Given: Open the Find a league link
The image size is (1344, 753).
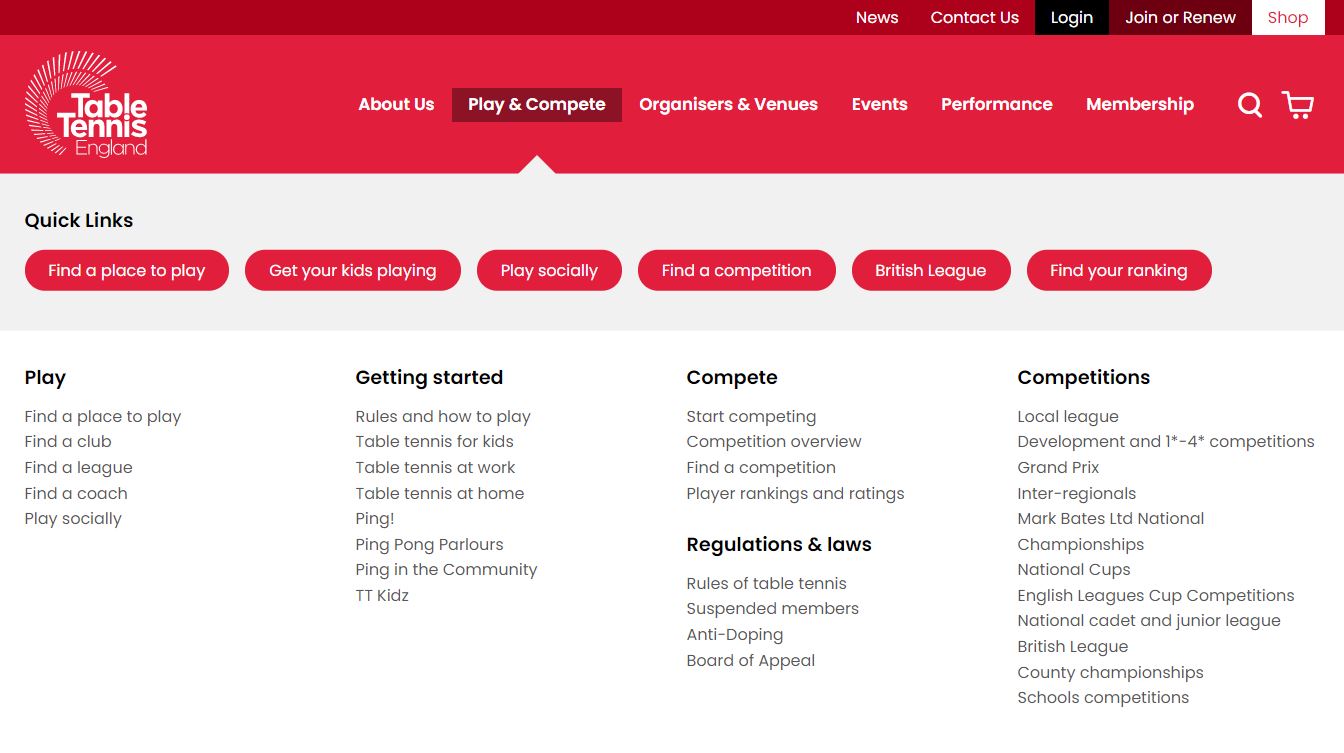Looking at the screenshot, I should [79, 467].
